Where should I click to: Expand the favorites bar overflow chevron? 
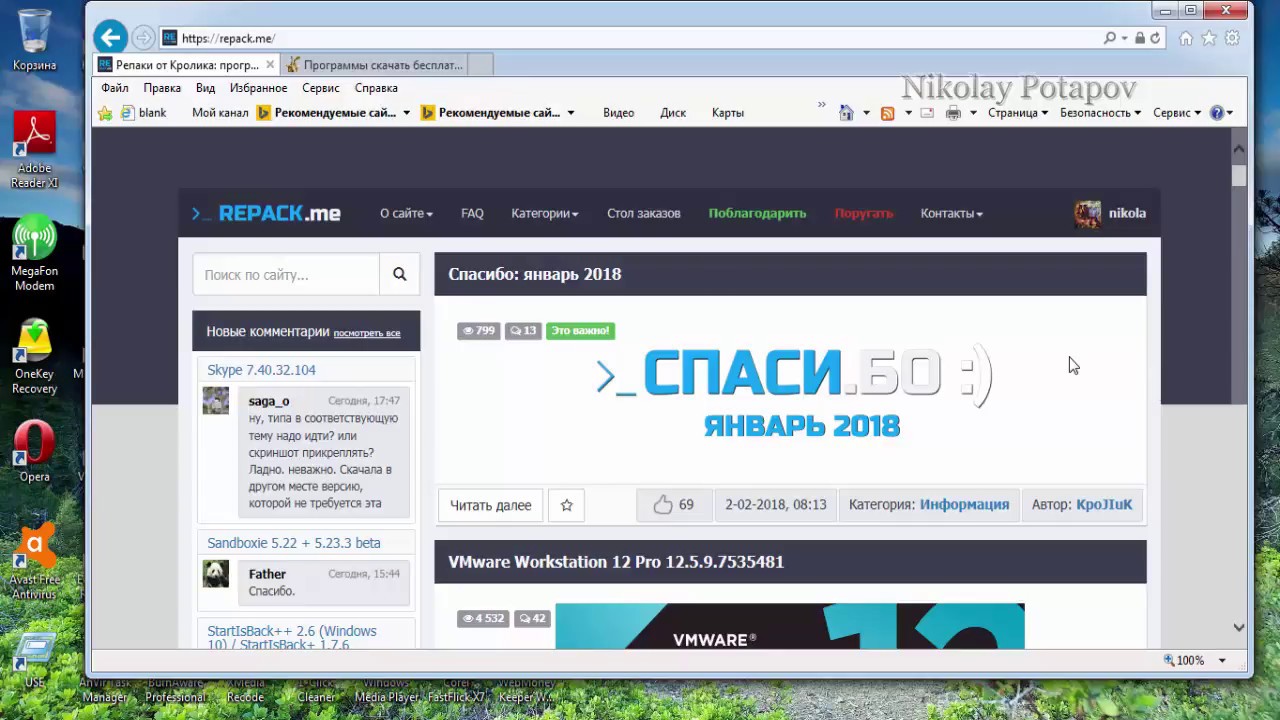pos(822,105)
